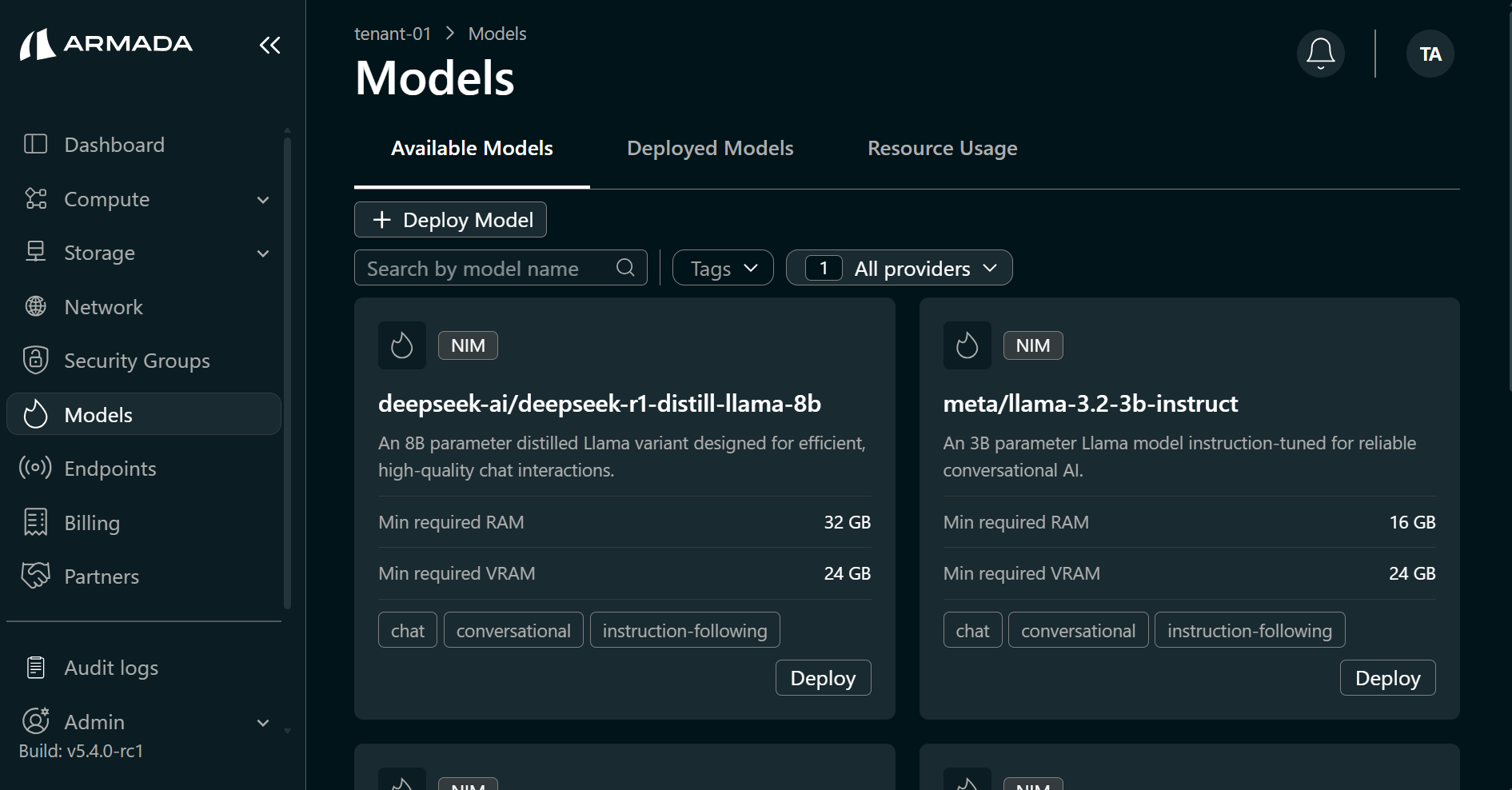The width and height of the screenshot is (1512, 790).
Task: Click the Models flame icon in sidebar
Action: 35,413
